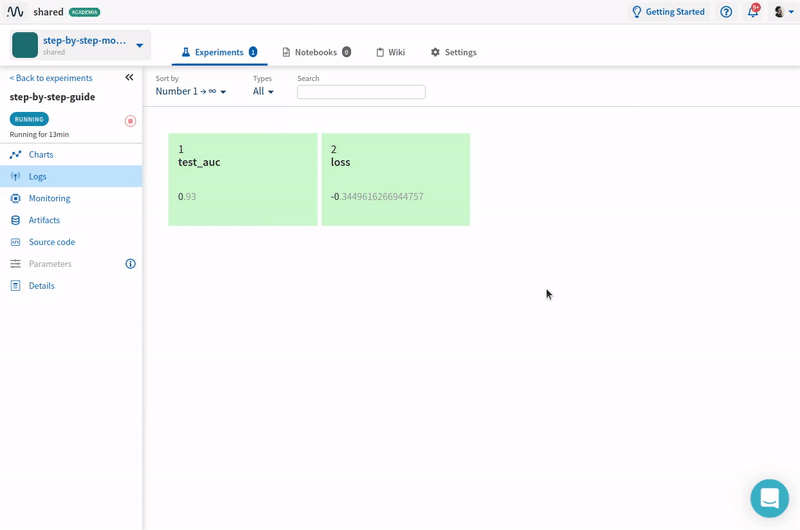Open the Wiki tab

tap(390, 52)
